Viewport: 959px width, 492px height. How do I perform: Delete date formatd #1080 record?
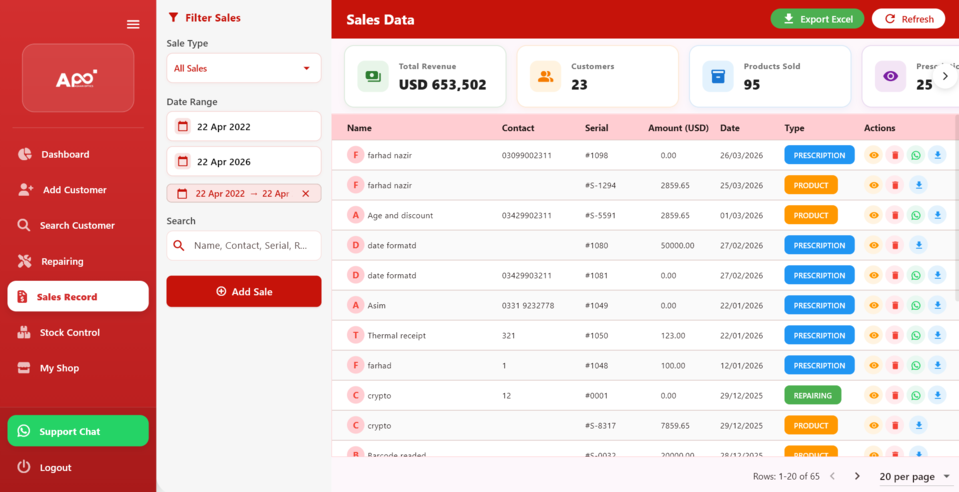click(895, 245)
